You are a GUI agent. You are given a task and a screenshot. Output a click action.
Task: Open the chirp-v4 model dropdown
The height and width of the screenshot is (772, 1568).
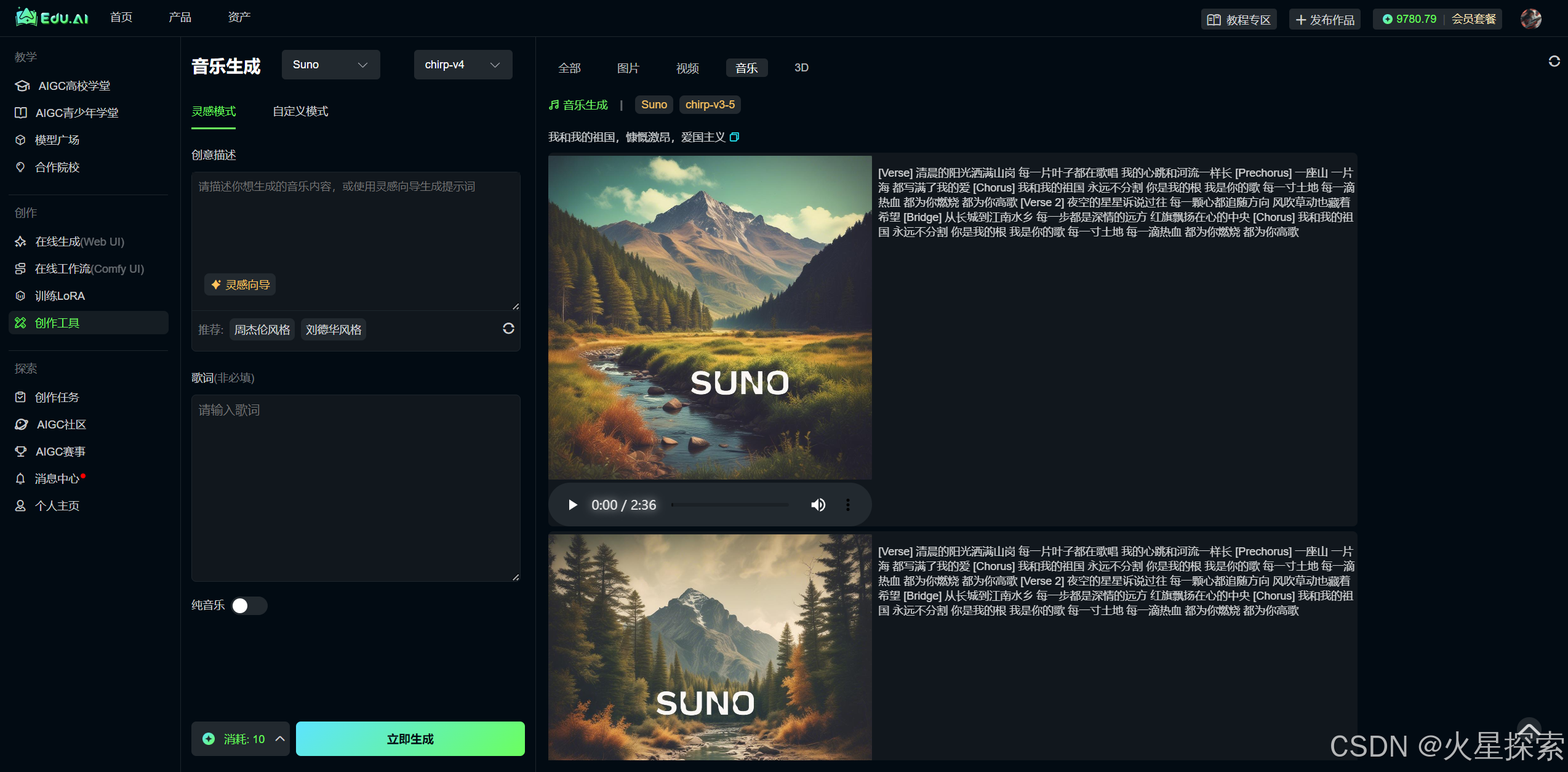(463, 65)
